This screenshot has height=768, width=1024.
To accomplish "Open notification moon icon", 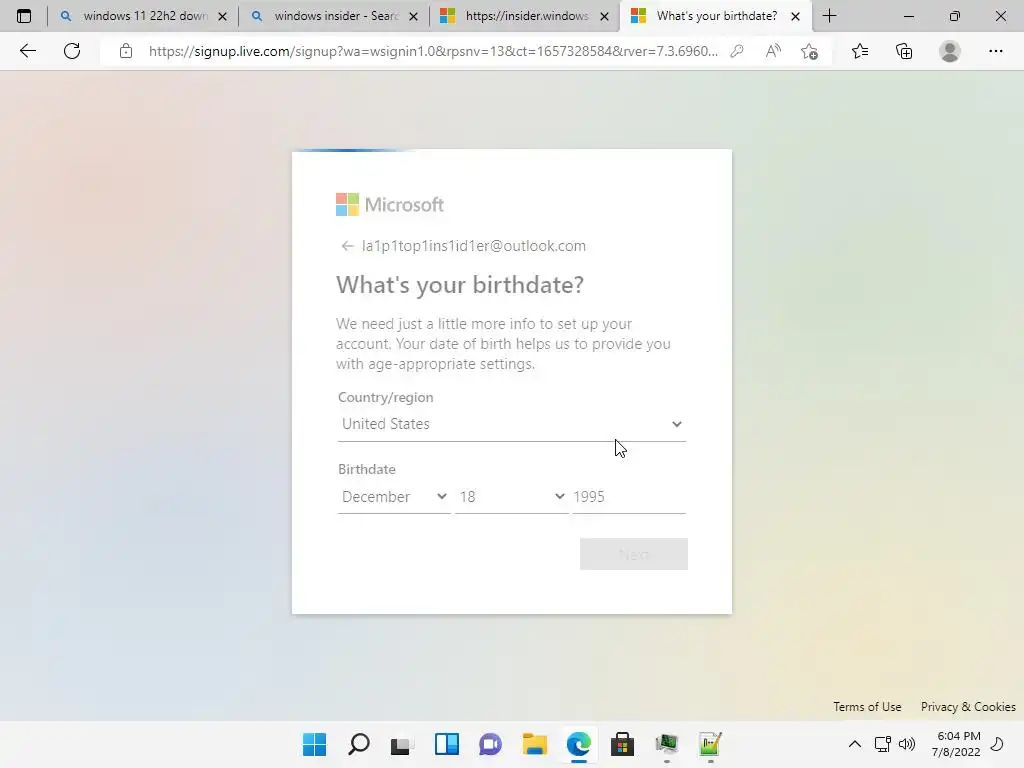I will click(997, 744).
